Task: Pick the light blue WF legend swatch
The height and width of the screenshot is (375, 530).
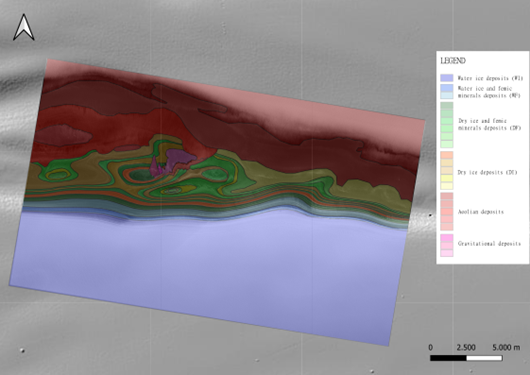Action: click(x=447, y=95)
